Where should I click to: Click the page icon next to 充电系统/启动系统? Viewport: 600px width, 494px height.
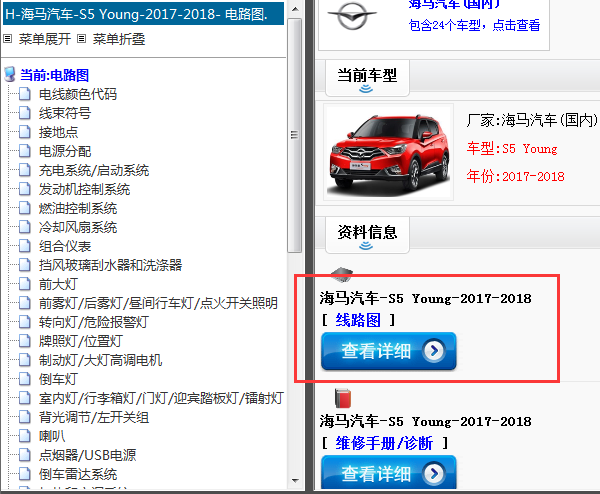pyautogui.click(x=25, y=170)
